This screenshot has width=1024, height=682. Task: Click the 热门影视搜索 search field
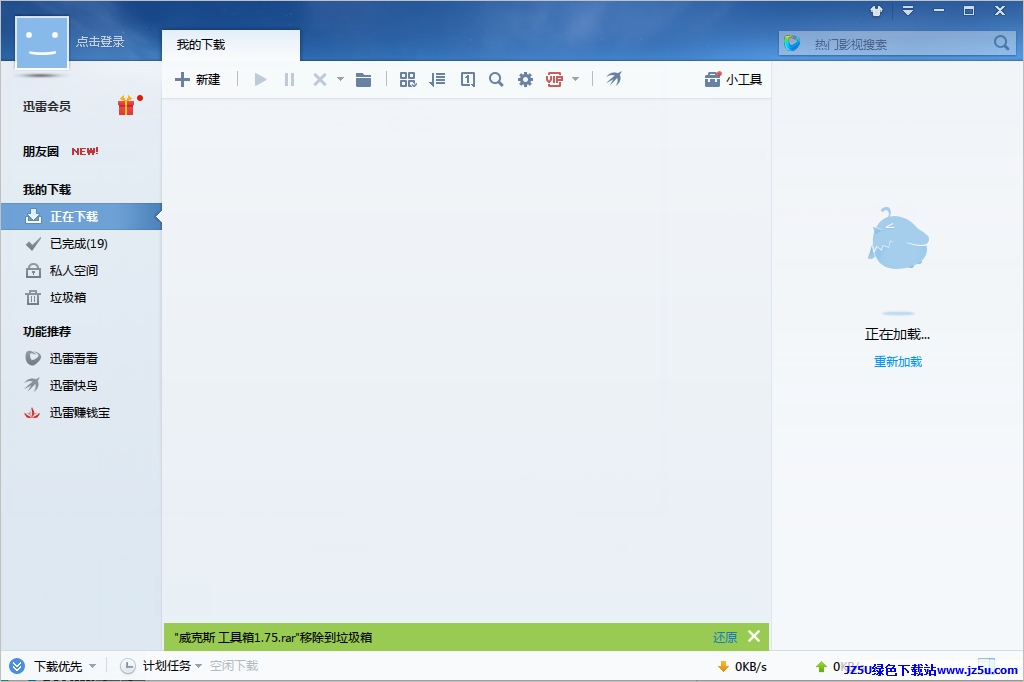pyautogui.click(x=897, y=44)
